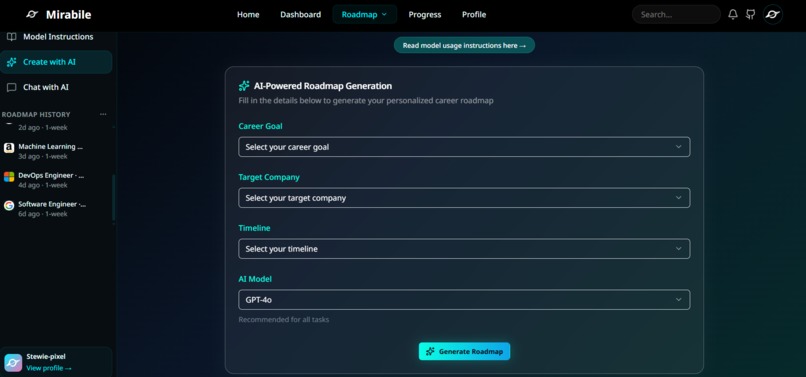Click the Stewie-pixel username text
Image resolution: width=806 pixels, height=377 pixels.
46,356
